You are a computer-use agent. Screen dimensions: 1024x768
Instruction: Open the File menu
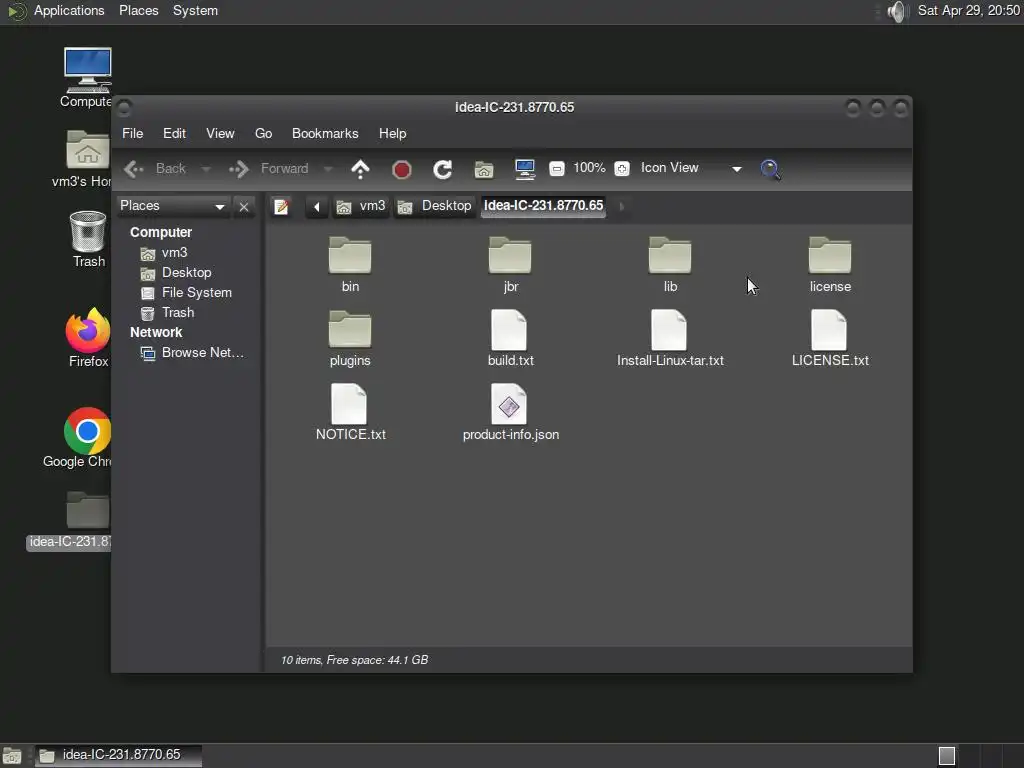[x=133, y=133]
